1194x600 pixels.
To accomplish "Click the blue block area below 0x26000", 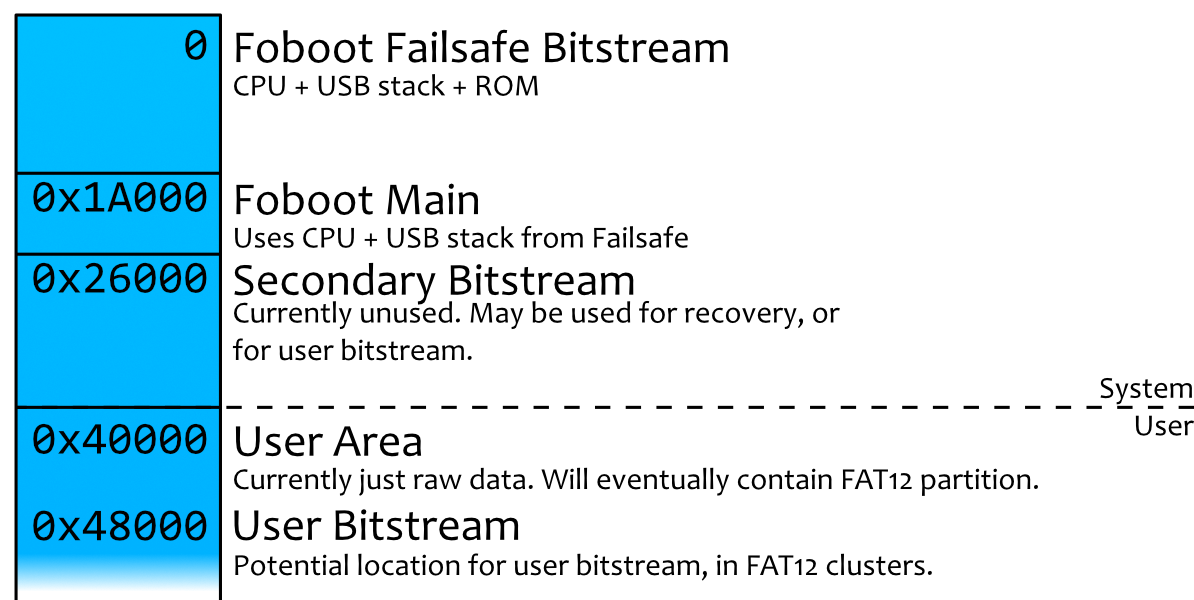I will pyautogui.click(x=118, y=350).
